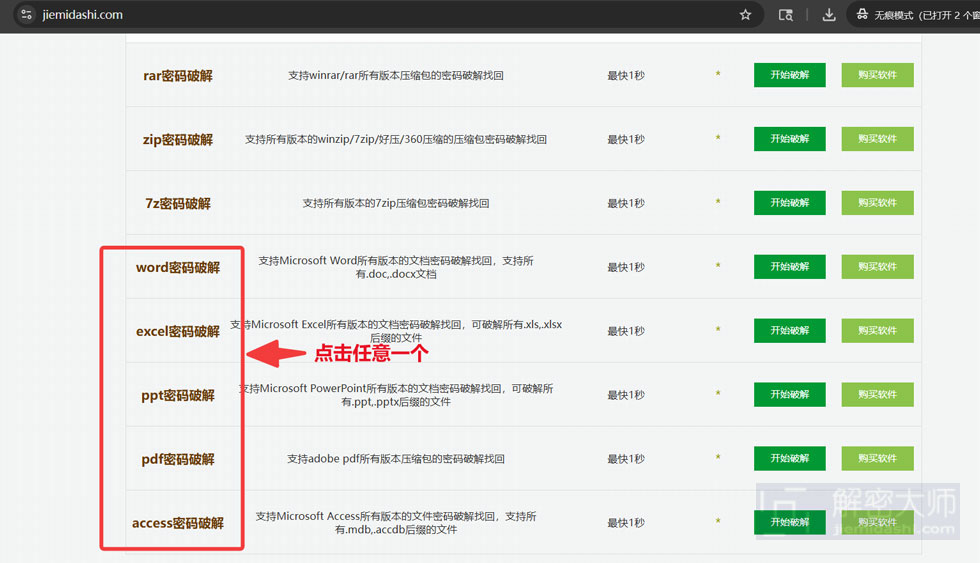Click 最快1秒 in the excel row

(626, 331)
